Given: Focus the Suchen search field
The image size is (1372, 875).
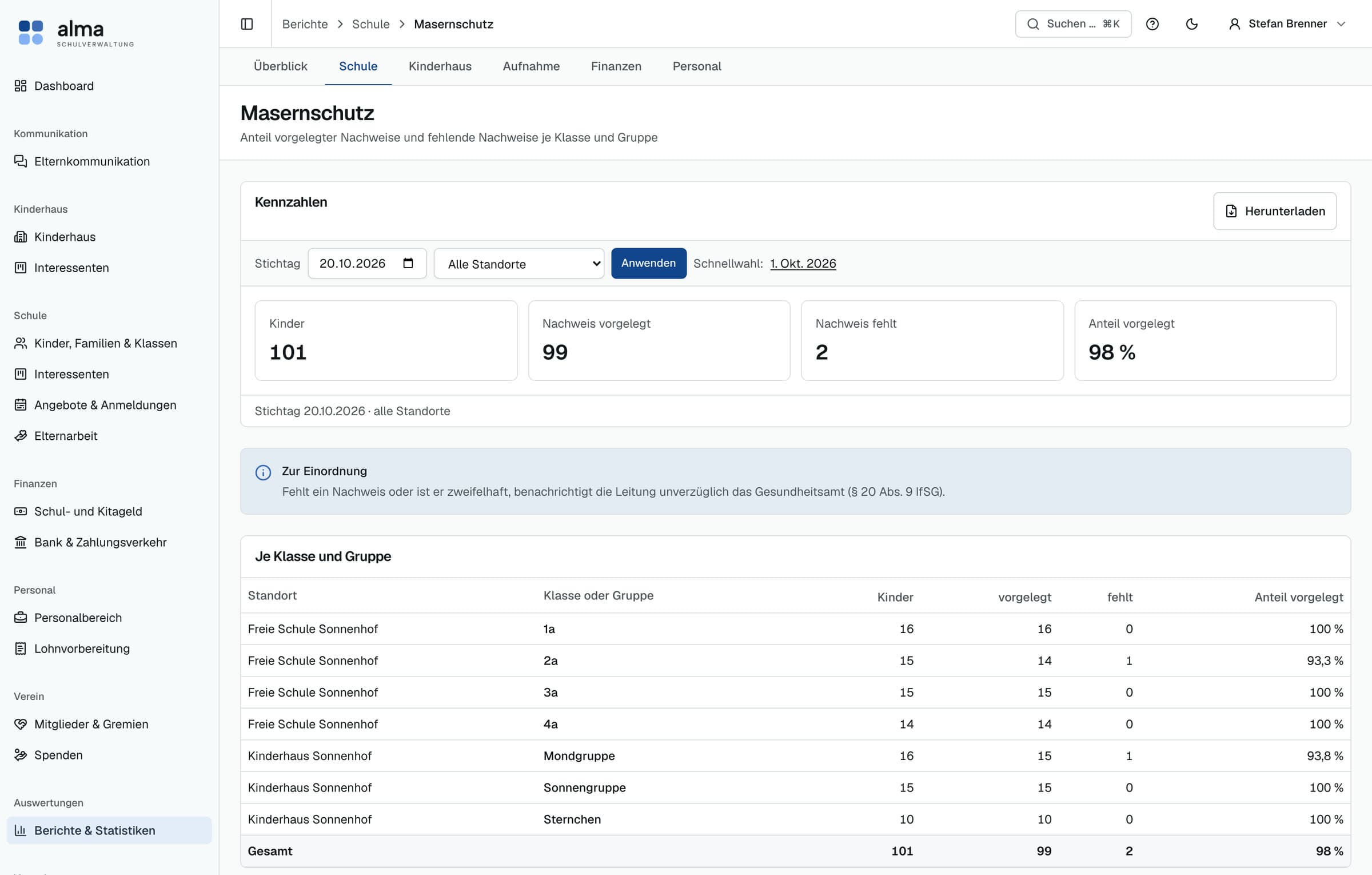Looking at the screenshot, I should point(1073,24).
